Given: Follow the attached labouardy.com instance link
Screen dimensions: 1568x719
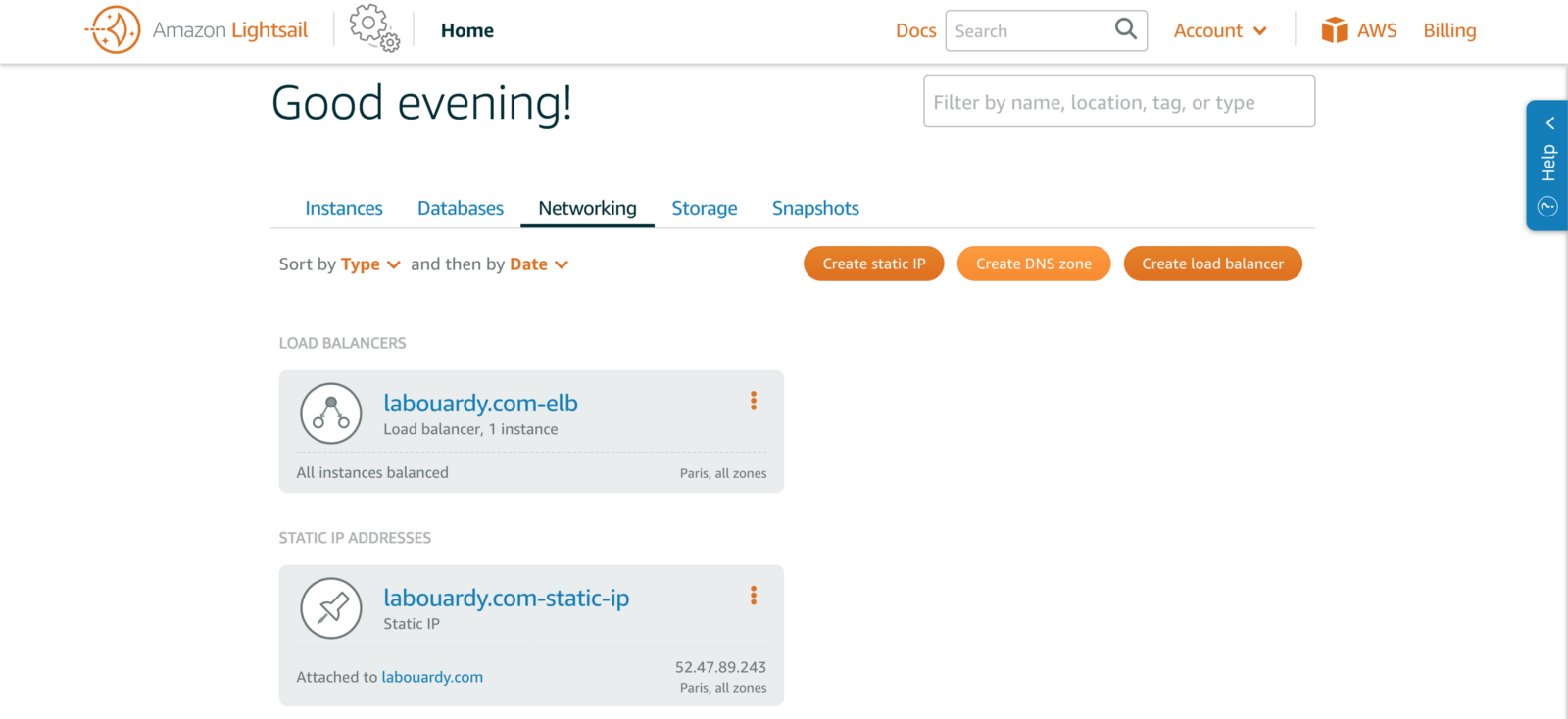Looking at the screenshot, I should [x=432, y=677].
